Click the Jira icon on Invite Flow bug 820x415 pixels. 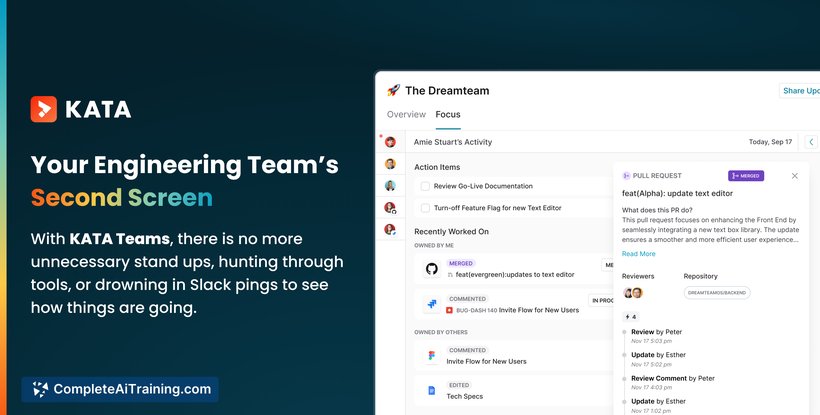click(431, 304)
